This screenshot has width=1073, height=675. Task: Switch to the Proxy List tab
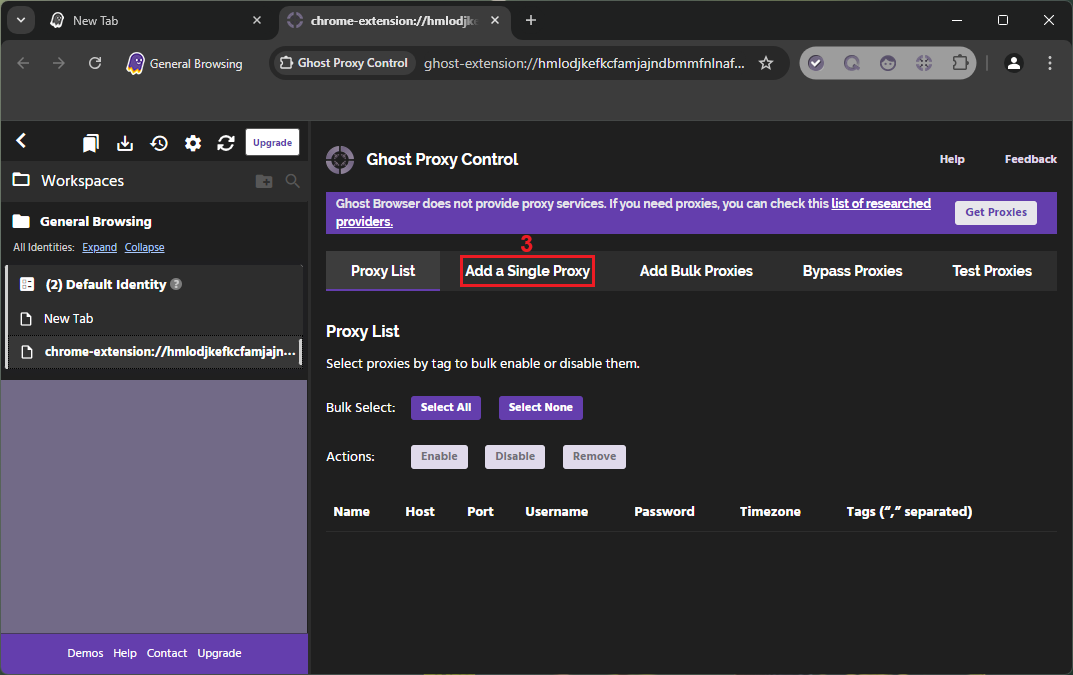tap(383, 271)
